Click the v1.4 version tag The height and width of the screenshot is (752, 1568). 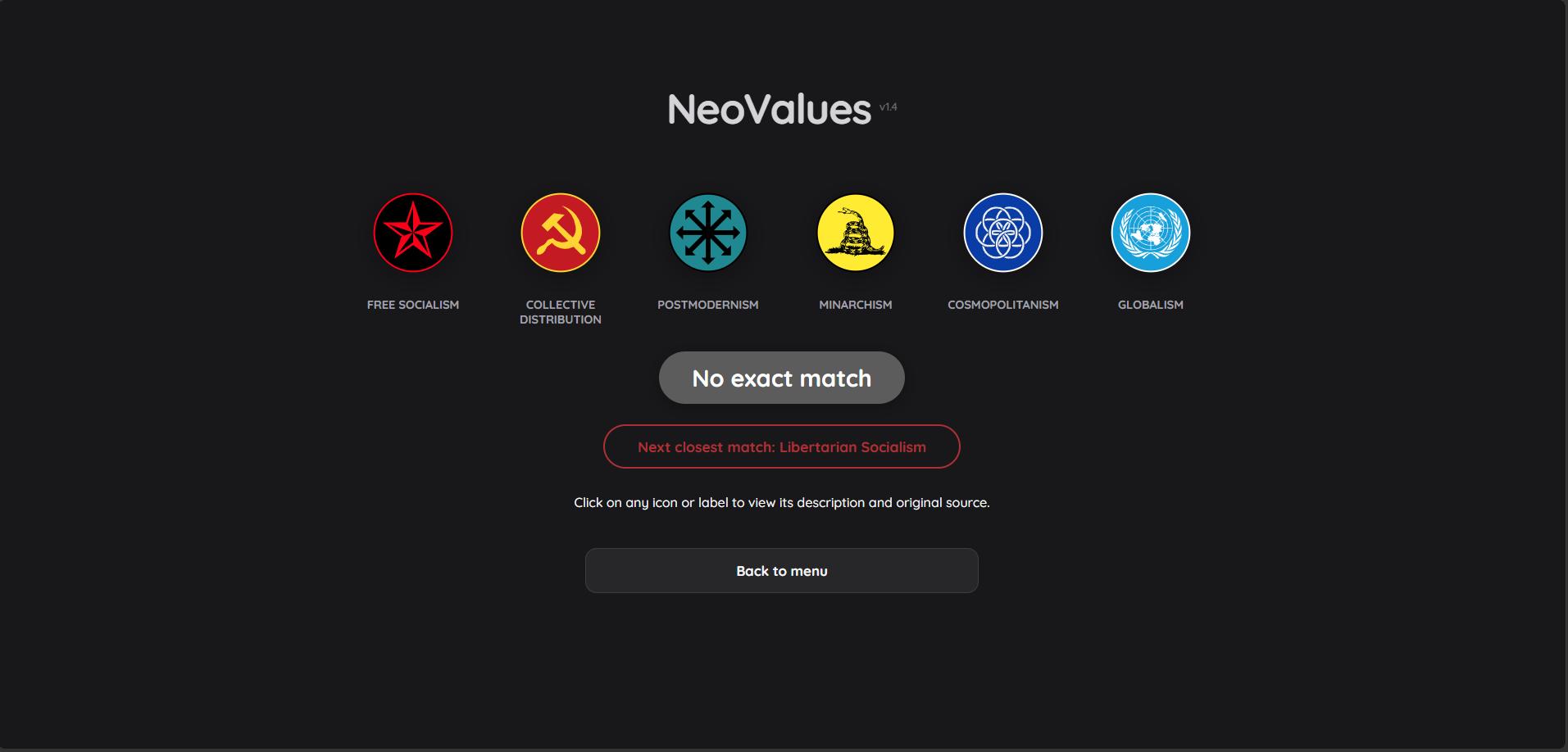pos(889,106)
